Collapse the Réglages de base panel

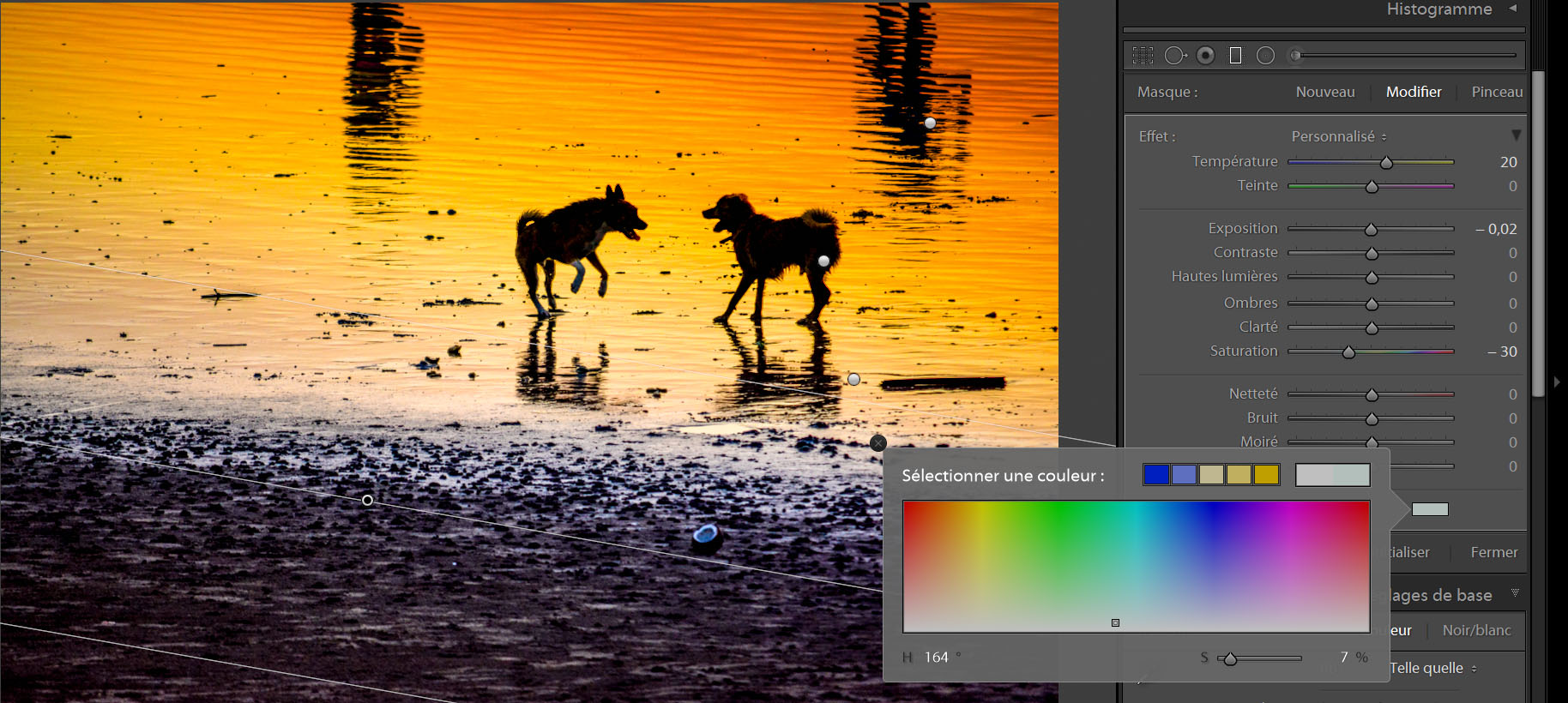coord(1515,593)
